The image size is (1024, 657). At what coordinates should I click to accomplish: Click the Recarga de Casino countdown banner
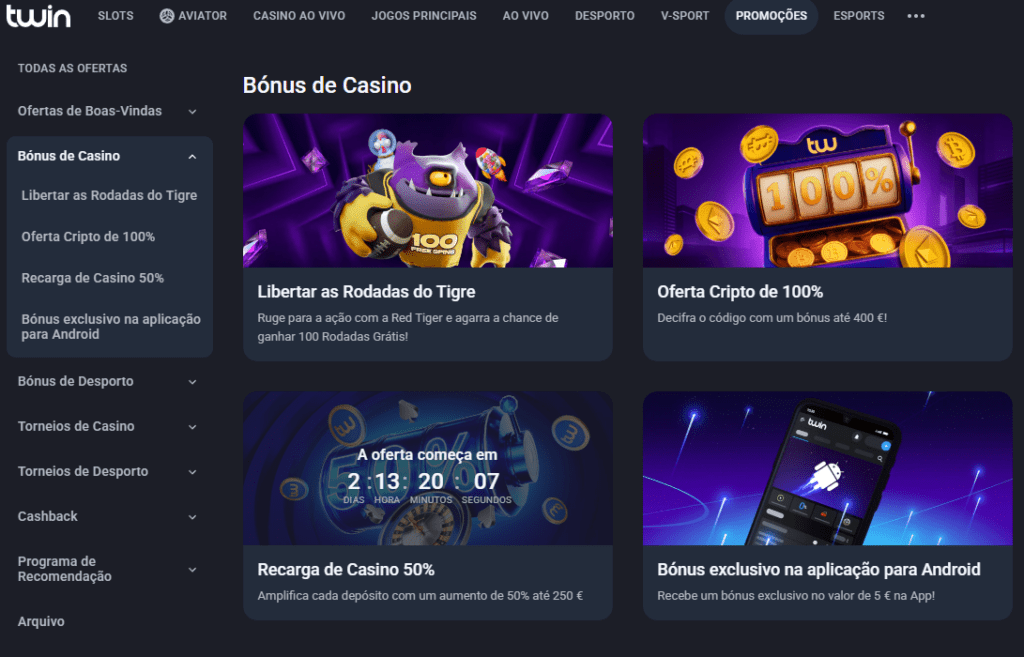pyautogui.click(x=428, y=468)
